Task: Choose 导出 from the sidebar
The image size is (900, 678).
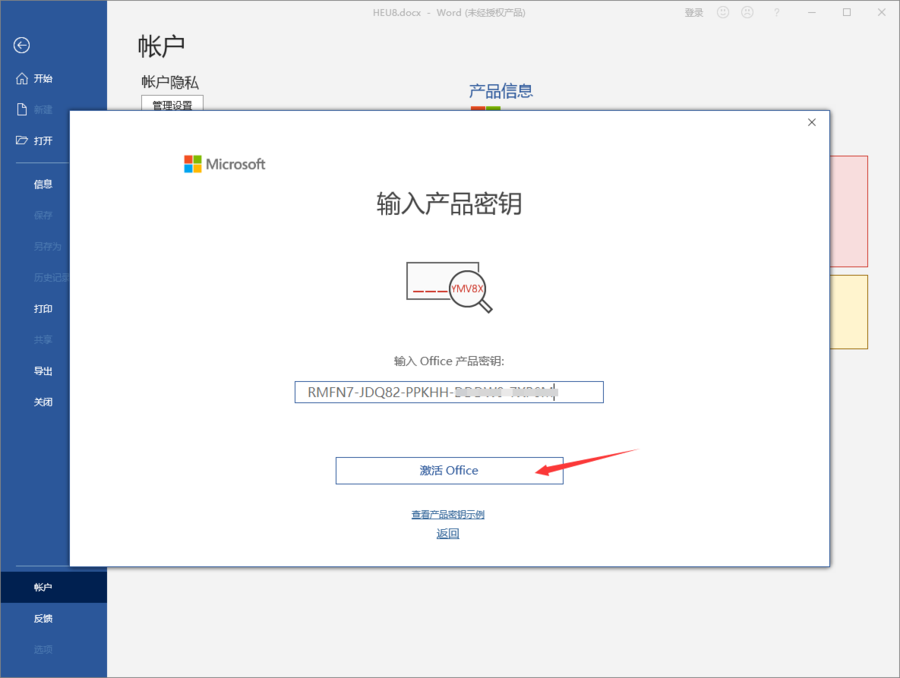Action: 43,371
